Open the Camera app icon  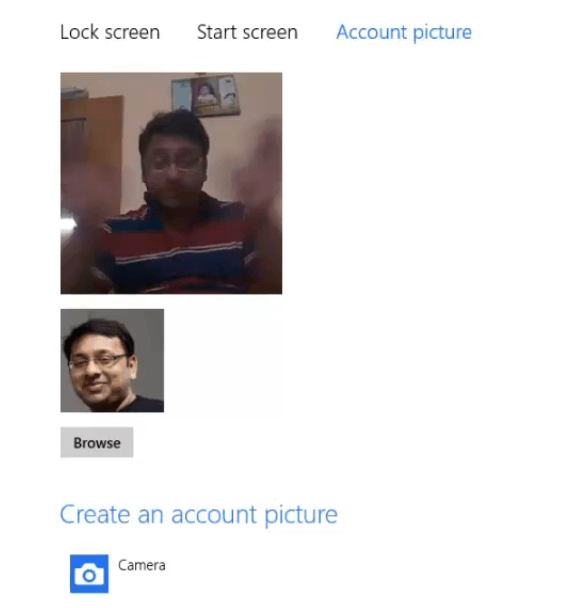pyautogui.click(x=89, y=573)
